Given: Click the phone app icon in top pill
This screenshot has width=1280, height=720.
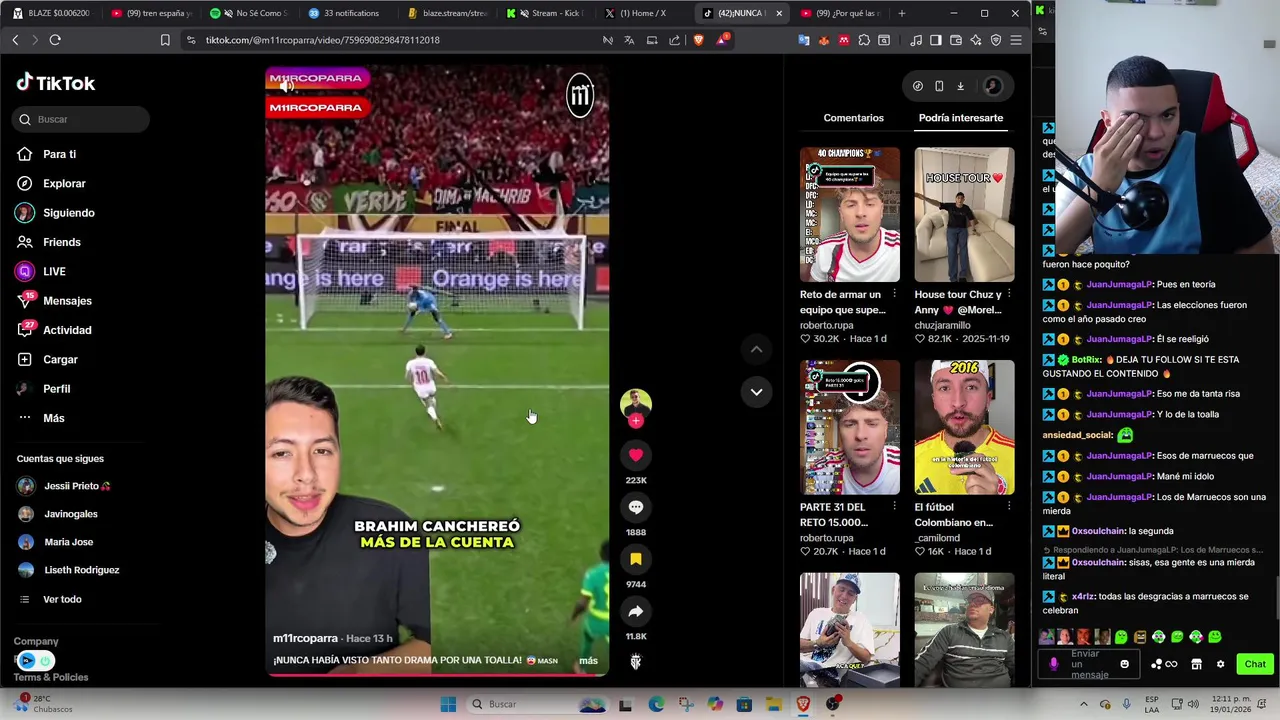Looking at the screenshot, I should [939, 86].
